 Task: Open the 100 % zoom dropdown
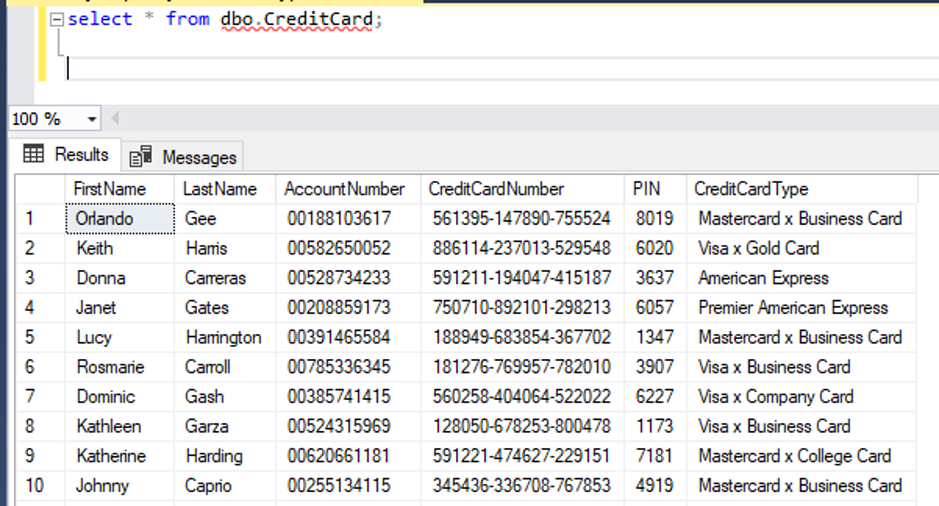[x=93, y=119]
